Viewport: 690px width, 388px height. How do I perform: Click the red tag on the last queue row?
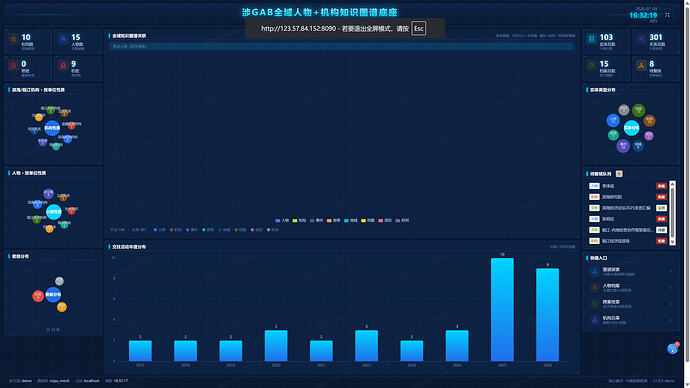[x=661, y=241]
